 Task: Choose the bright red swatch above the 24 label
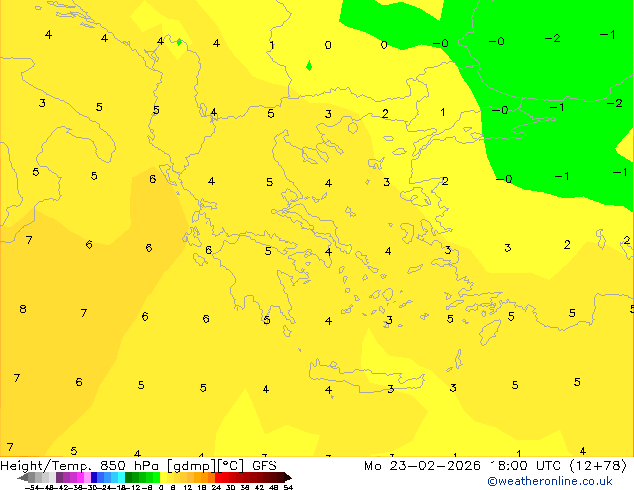[x=218, y=477]
